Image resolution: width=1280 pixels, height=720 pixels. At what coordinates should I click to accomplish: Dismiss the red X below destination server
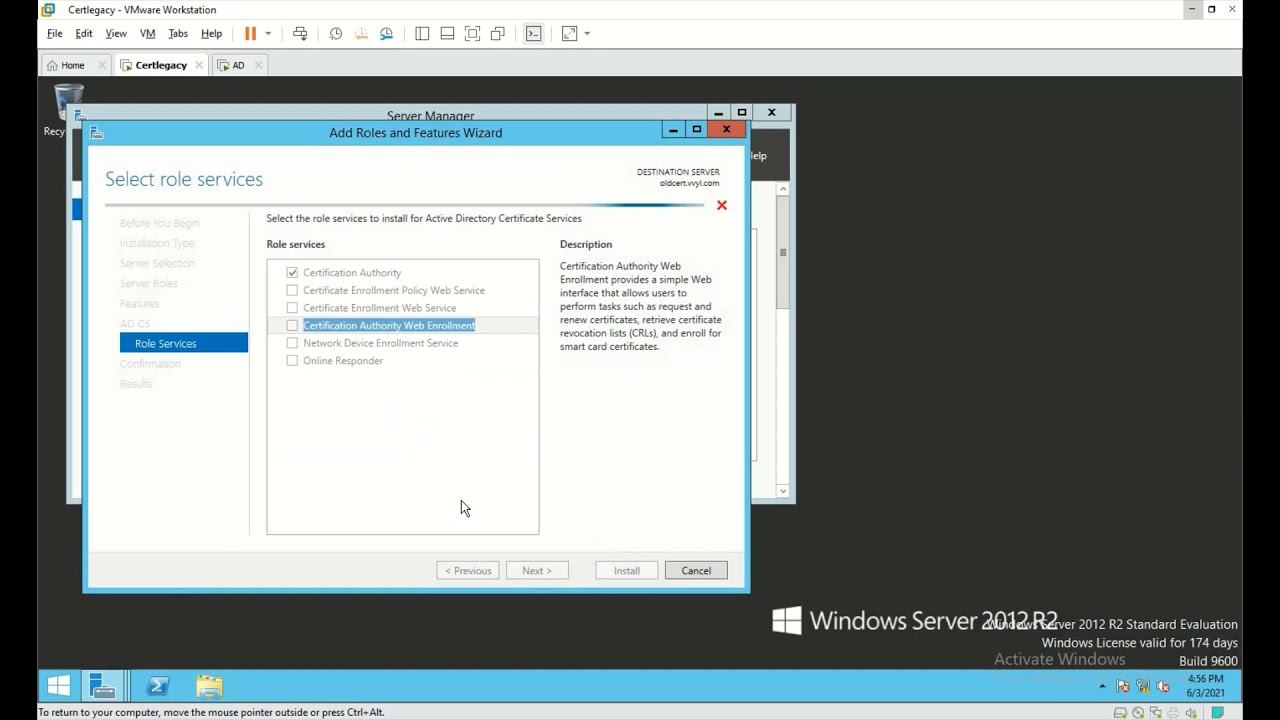pyautogui.click(x=722, y=205)
